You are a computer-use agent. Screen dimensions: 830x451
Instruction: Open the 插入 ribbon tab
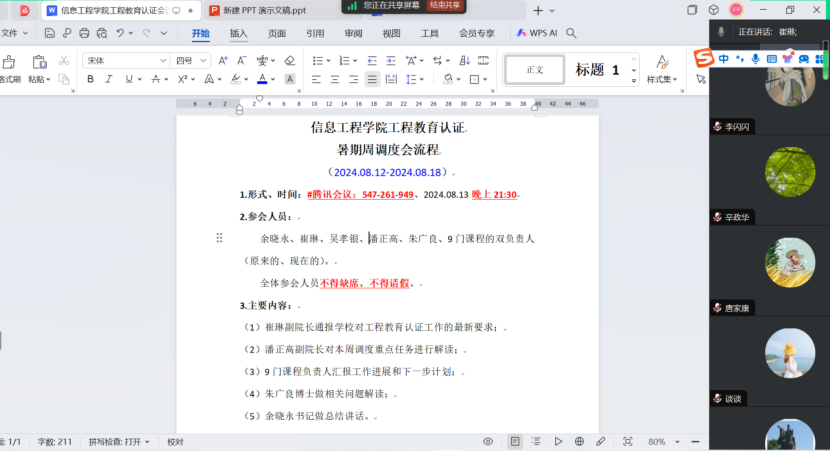239,33
